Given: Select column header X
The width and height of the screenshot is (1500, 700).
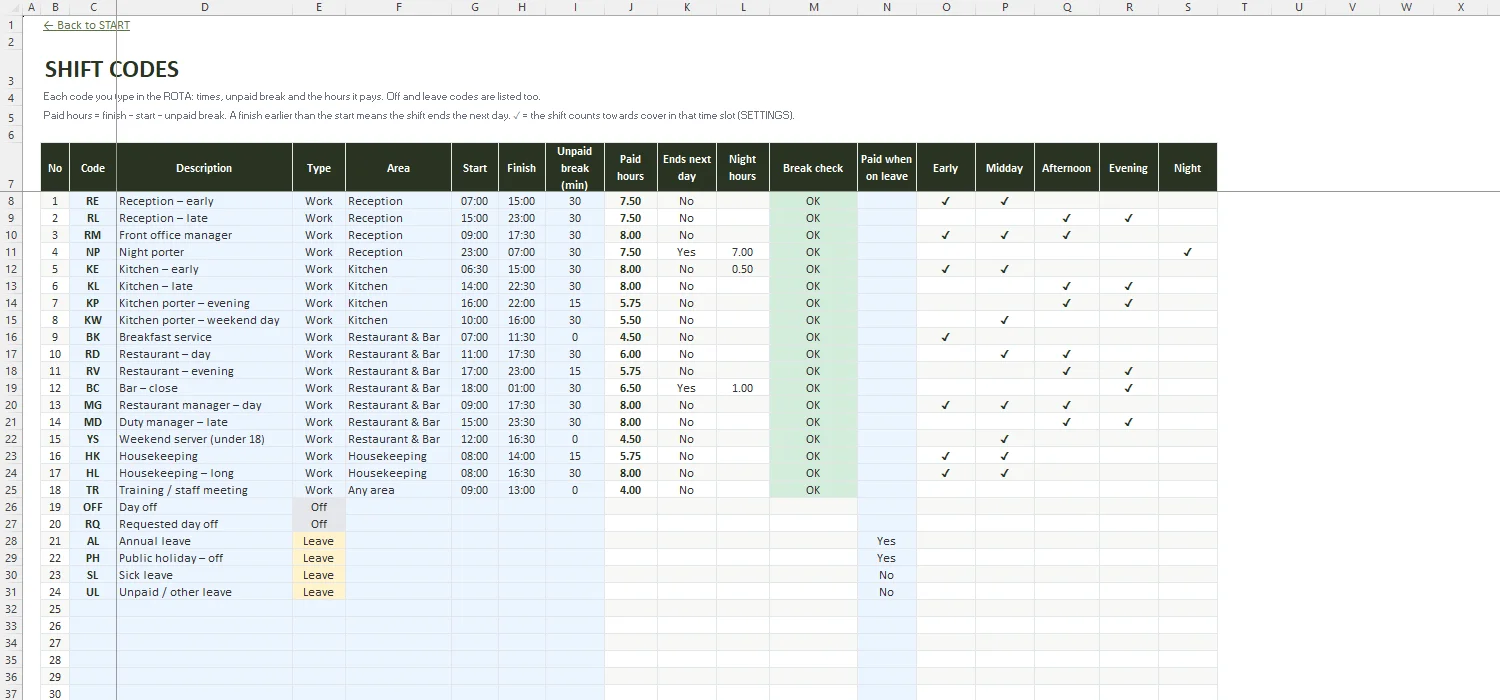Looking at the screenshot, I should [x=1460, y=7].
